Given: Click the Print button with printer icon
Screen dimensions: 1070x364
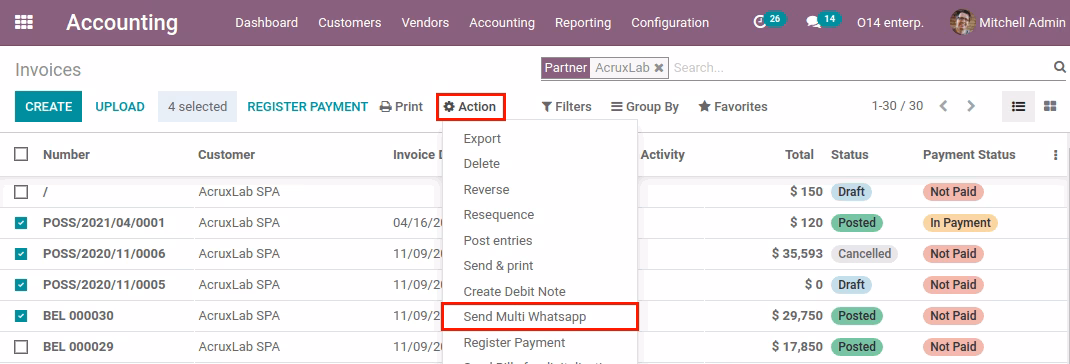Looking at the screenshot, I should click(401, 107).
